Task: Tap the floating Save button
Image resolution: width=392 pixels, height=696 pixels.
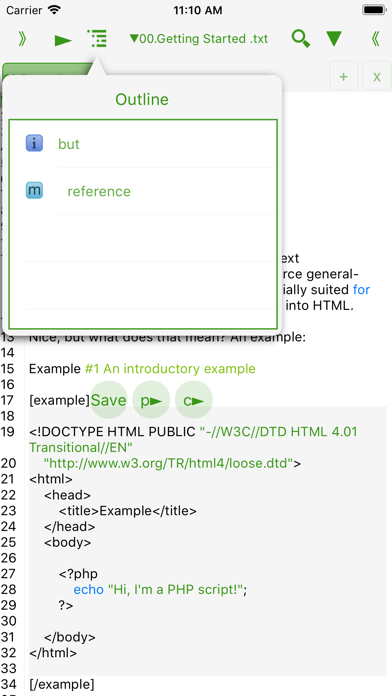Action: pos(109,400)
